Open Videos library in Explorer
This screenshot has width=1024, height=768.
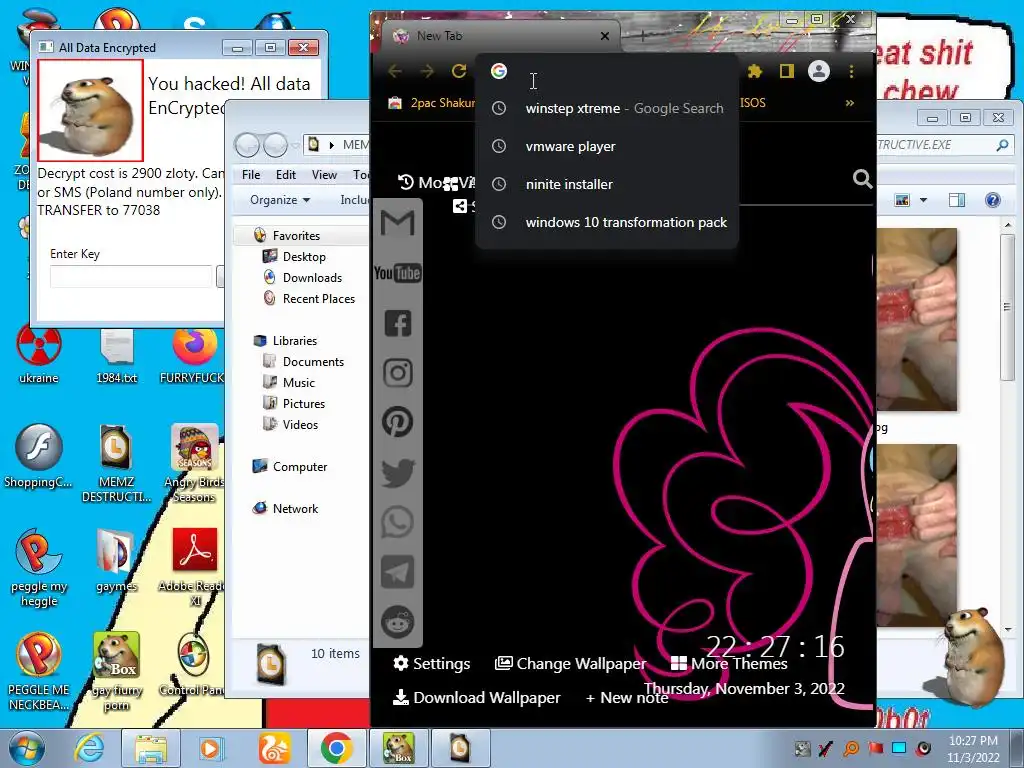click(x=300, y=424)
